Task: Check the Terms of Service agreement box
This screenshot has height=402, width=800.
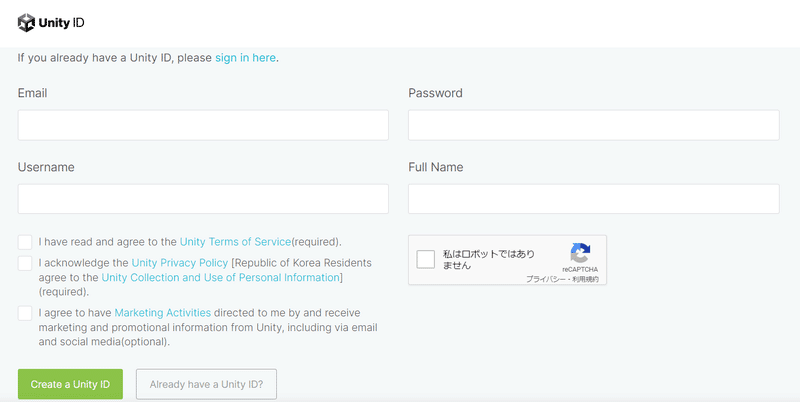Action: click(x=25, y=242)
